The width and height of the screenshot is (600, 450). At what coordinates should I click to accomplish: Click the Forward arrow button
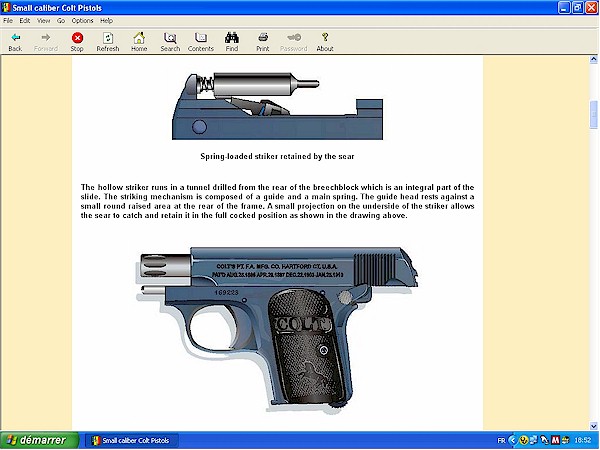click(x=46, y=41)
